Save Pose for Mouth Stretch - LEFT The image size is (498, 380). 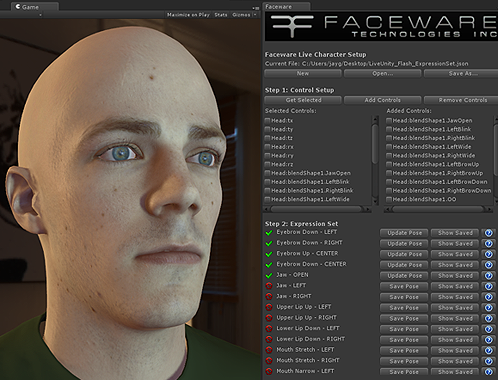404,351
